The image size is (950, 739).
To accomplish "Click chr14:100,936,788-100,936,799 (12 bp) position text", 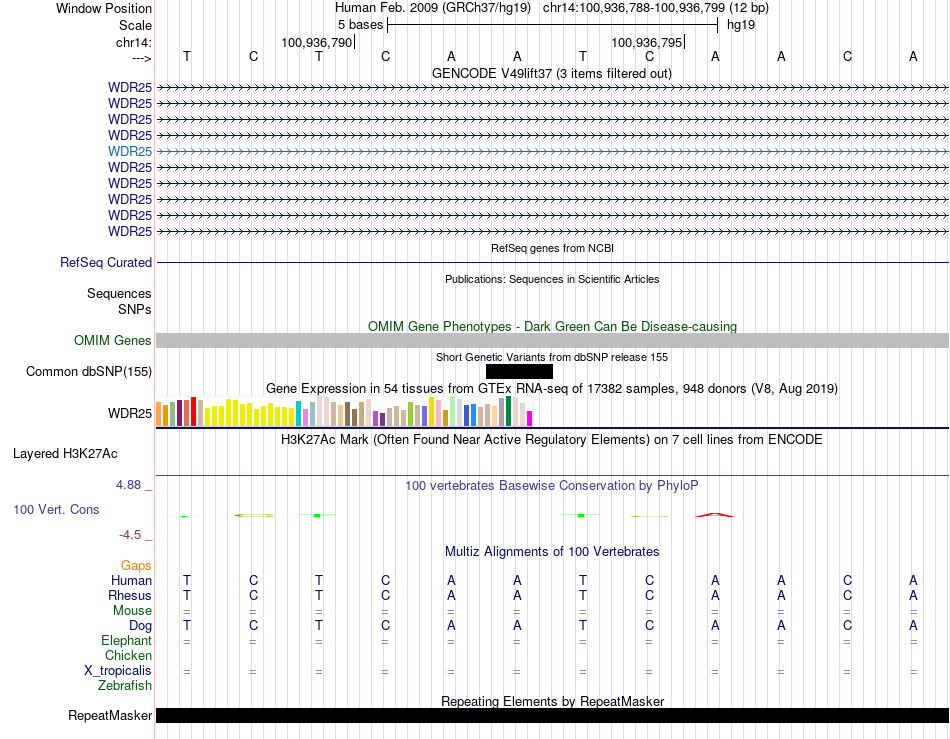I will coord(656,8).
